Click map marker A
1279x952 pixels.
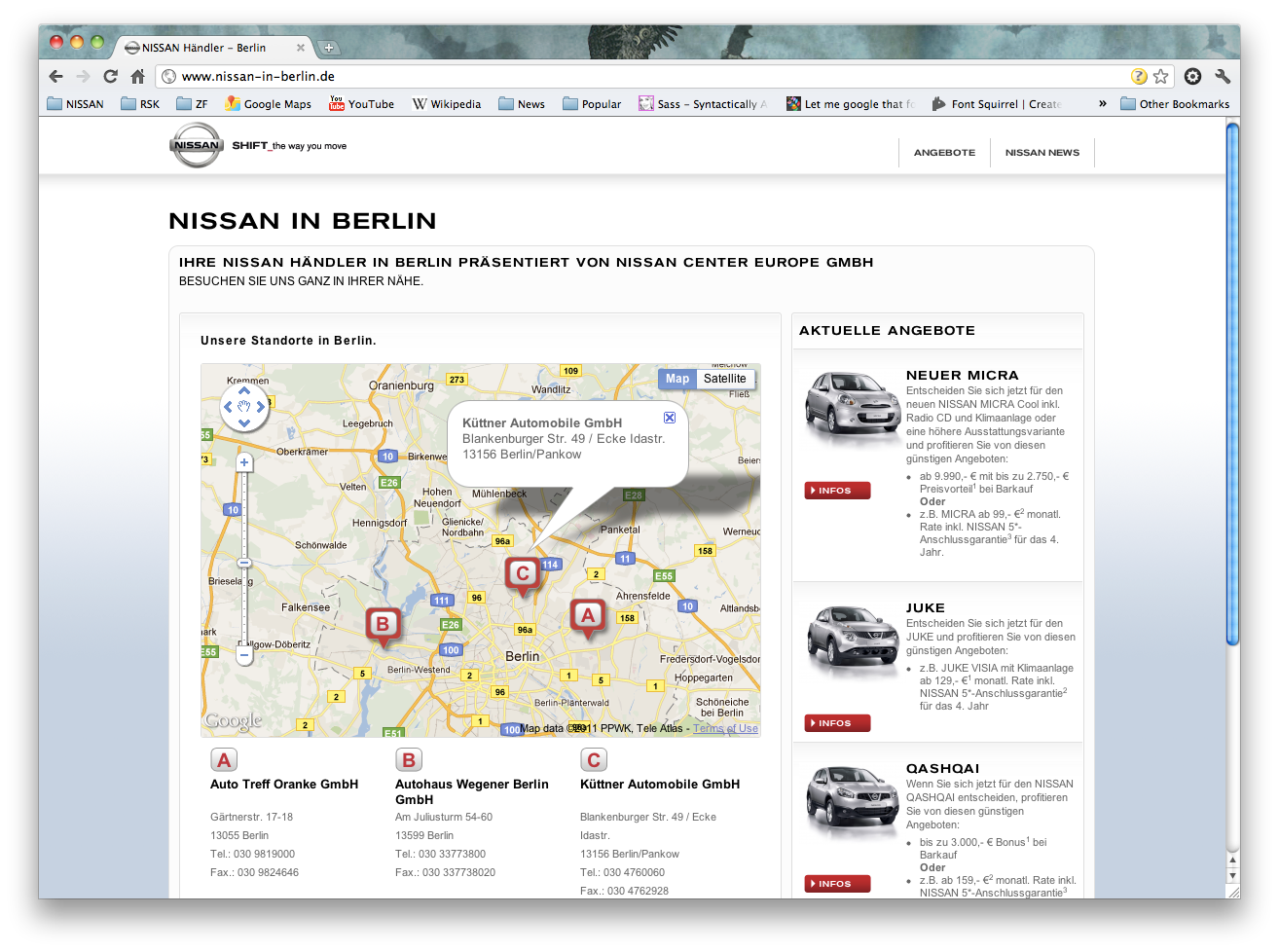[588, 618]
